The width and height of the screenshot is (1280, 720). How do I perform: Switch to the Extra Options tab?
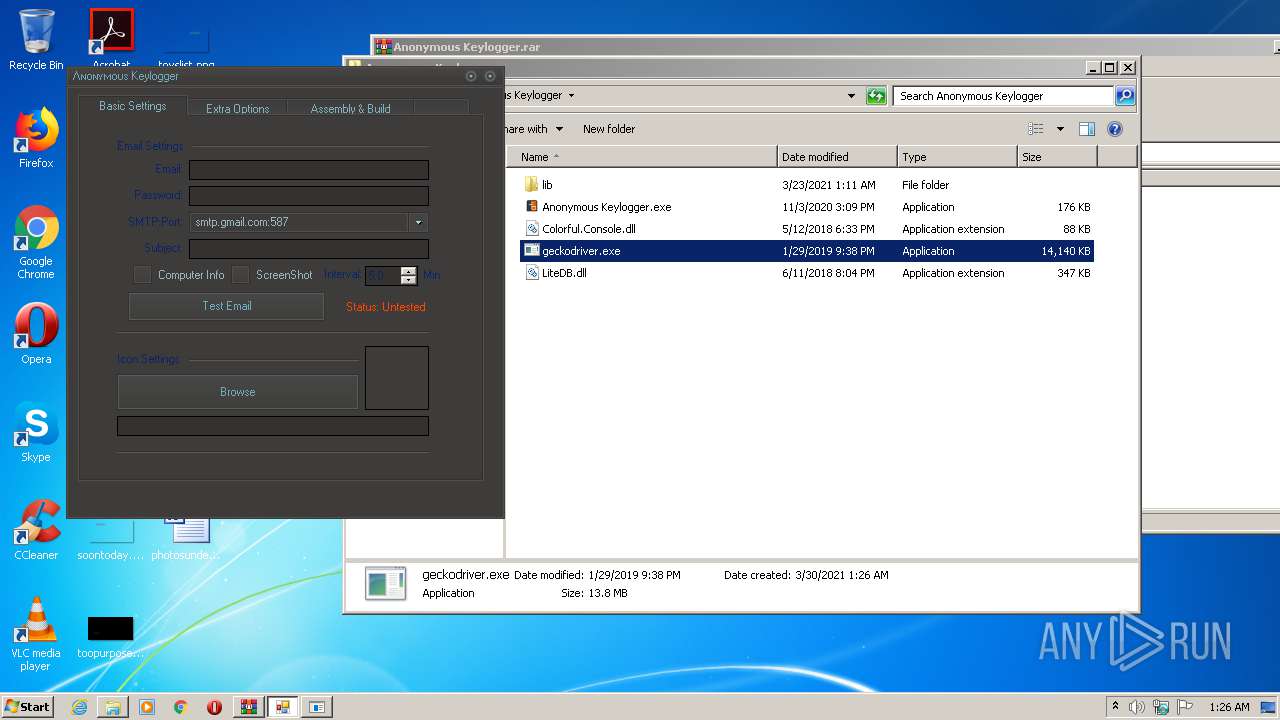[x=237, y=108]
